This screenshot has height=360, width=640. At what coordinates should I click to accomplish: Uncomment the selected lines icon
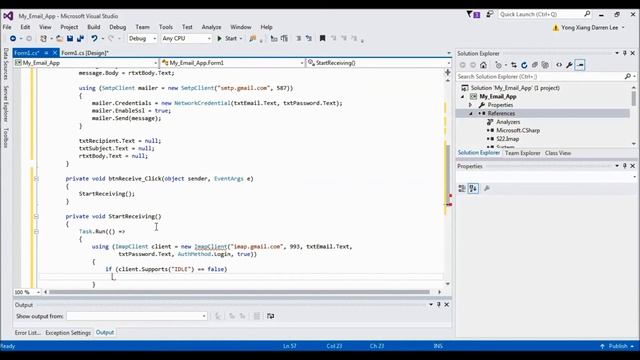[x=309, y=38]
